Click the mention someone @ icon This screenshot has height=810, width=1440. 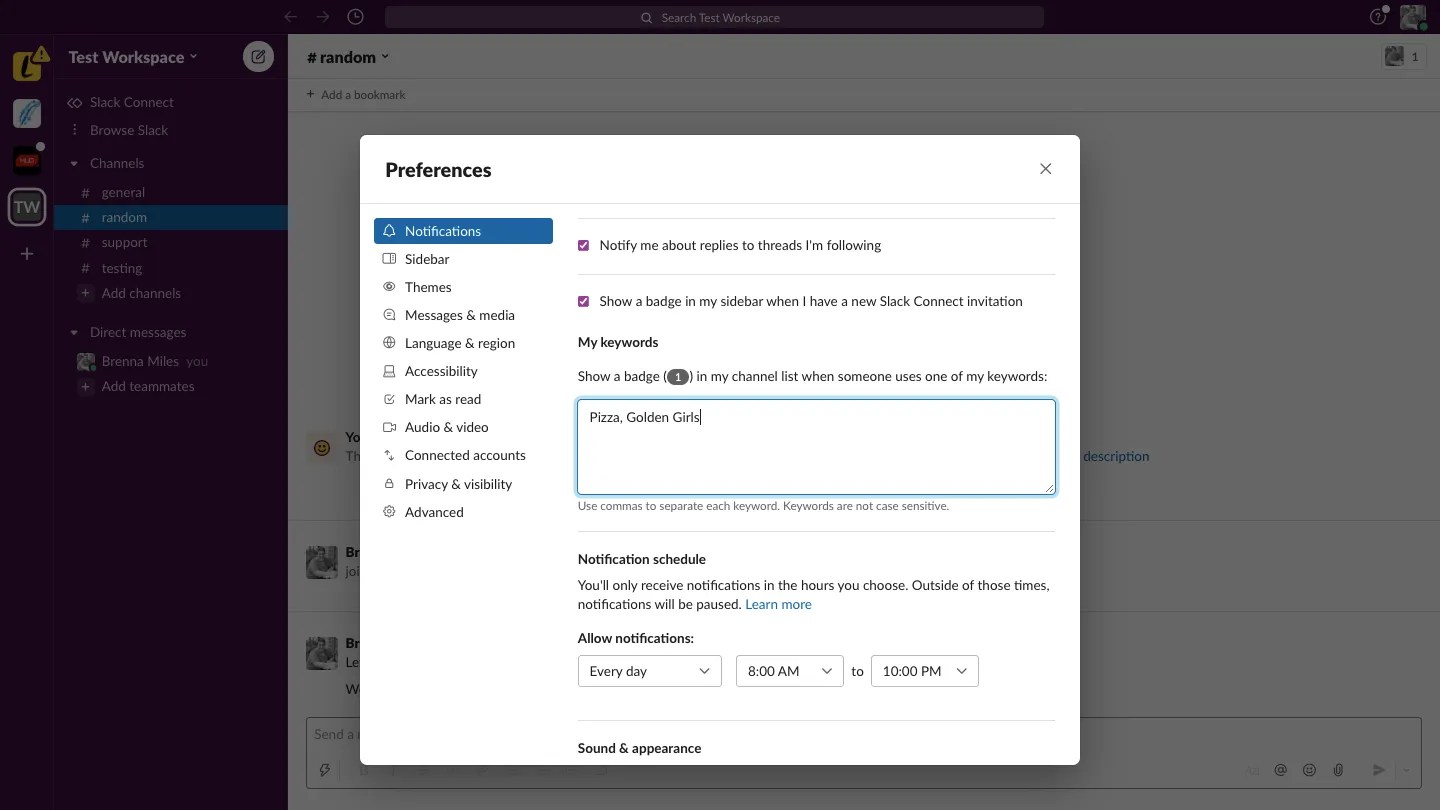click(1281, 770)
